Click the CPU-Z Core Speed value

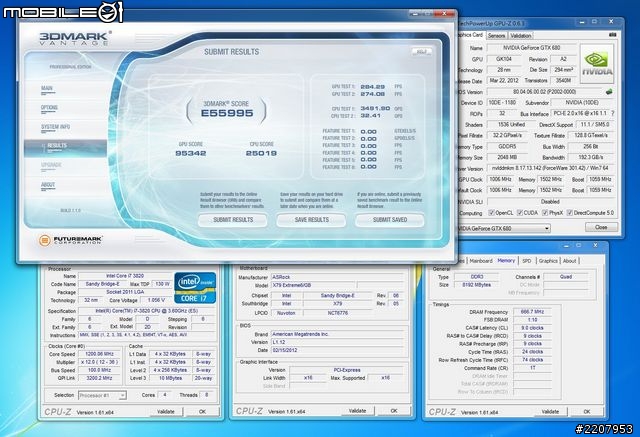[x=100, y=354]
